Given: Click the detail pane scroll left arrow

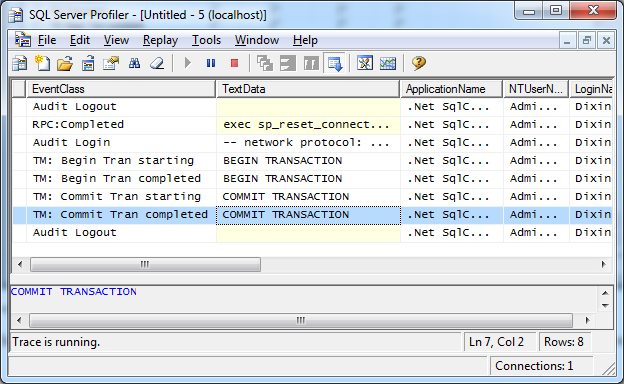Looking at the screenshot, I should [x=19, y=320].
